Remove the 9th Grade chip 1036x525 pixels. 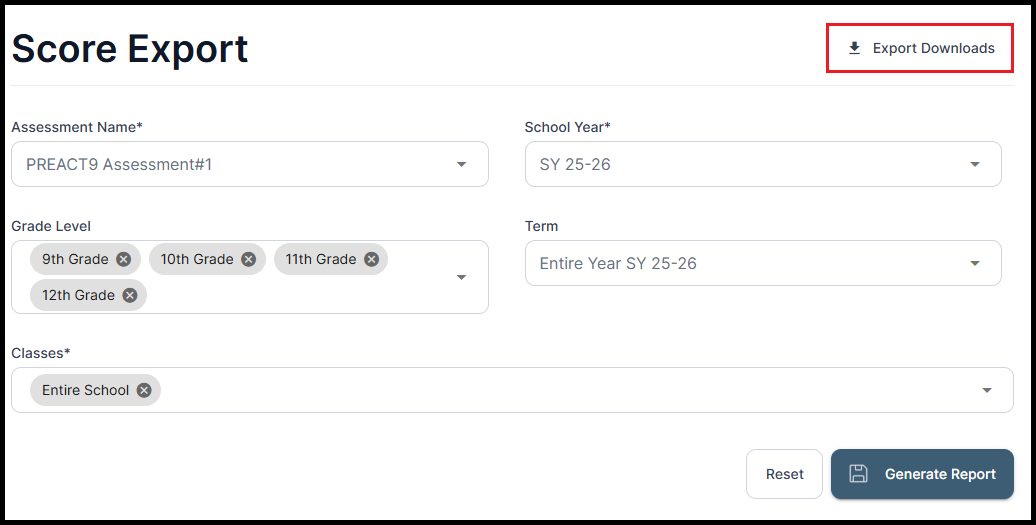[x=123, y=259]
